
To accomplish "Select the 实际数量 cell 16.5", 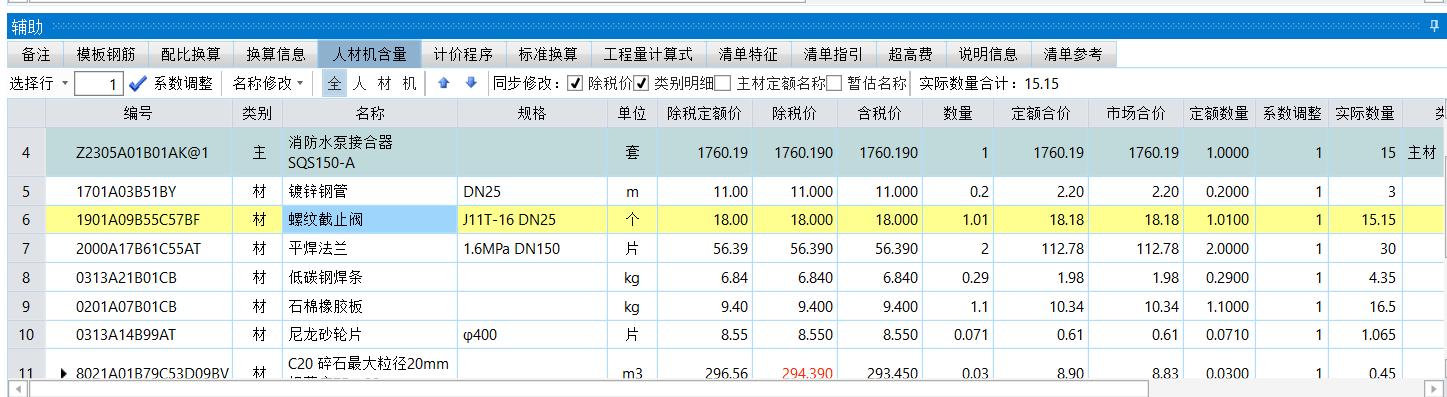I will (1365, 307).
